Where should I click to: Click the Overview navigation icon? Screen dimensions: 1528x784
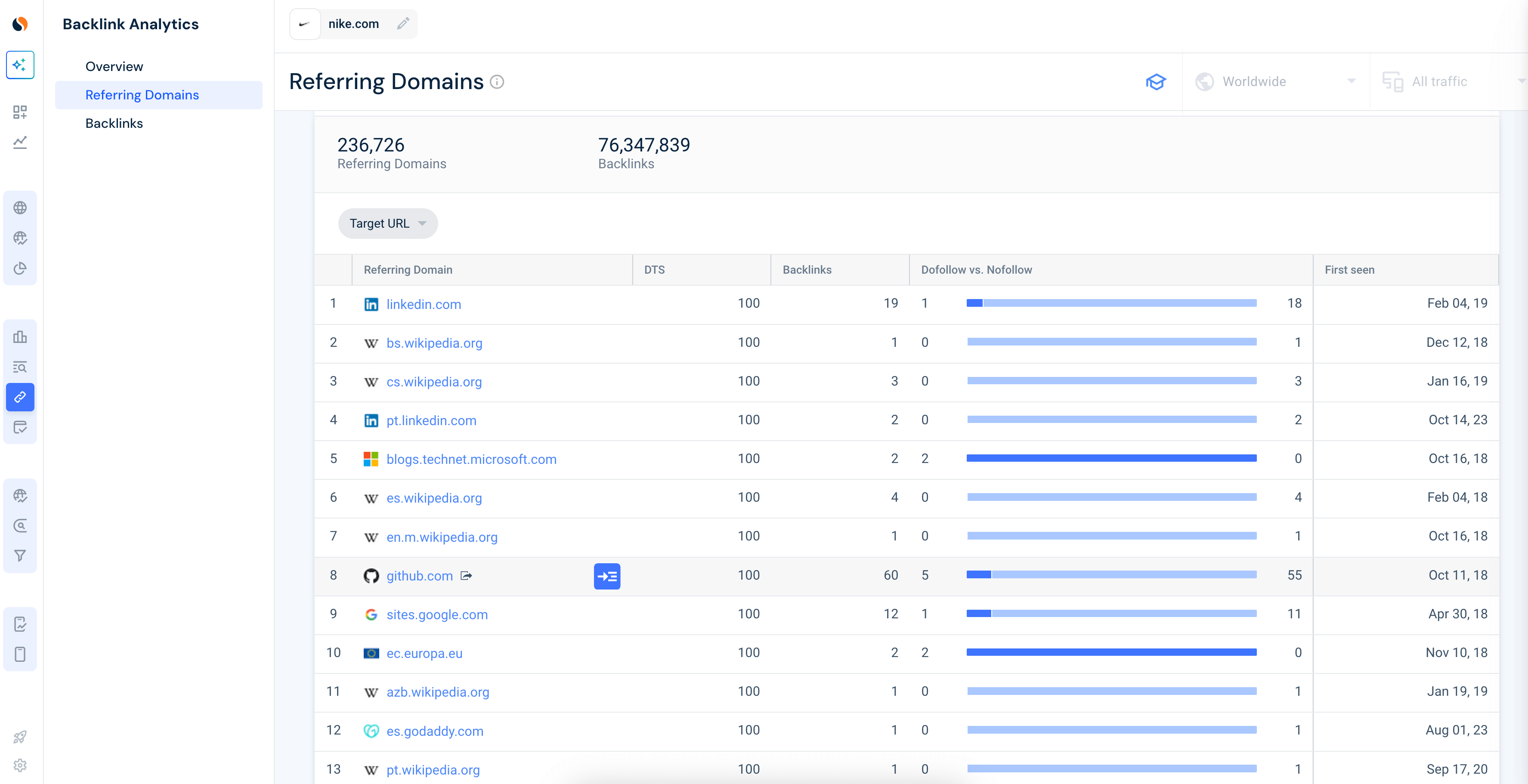tap(114, 66)
